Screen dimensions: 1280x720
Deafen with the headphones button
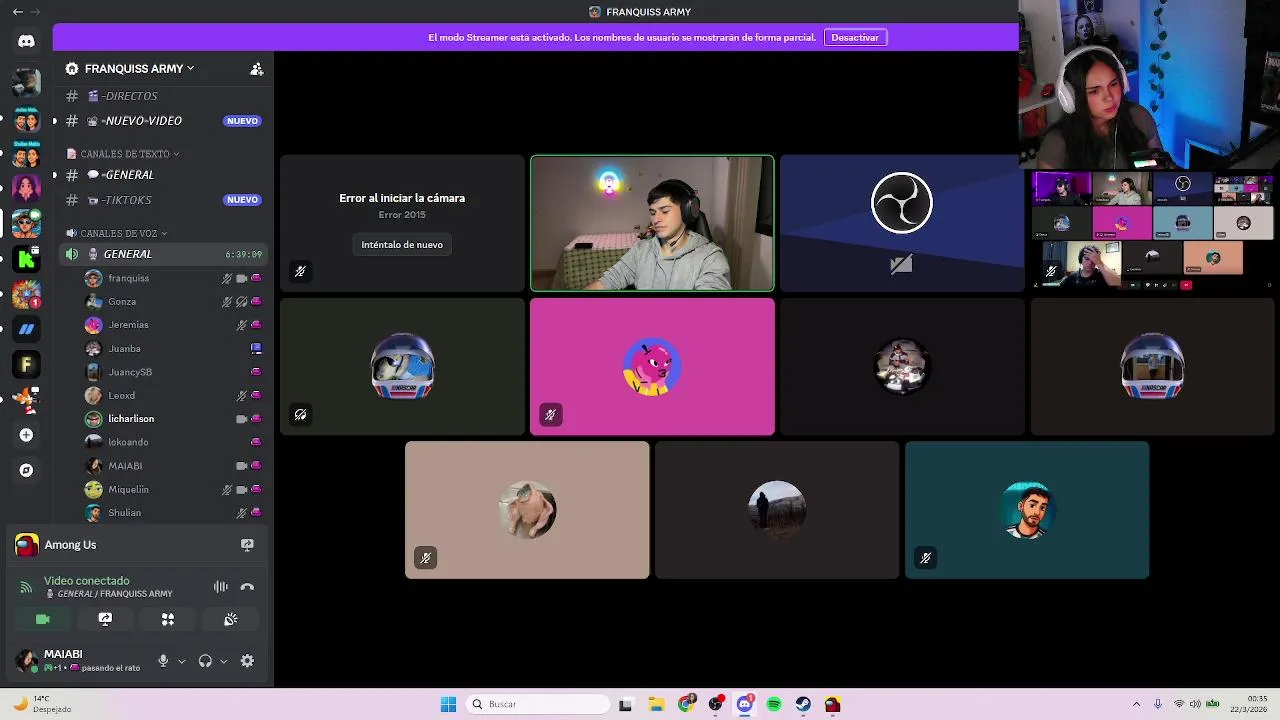[x=205, y=661]
